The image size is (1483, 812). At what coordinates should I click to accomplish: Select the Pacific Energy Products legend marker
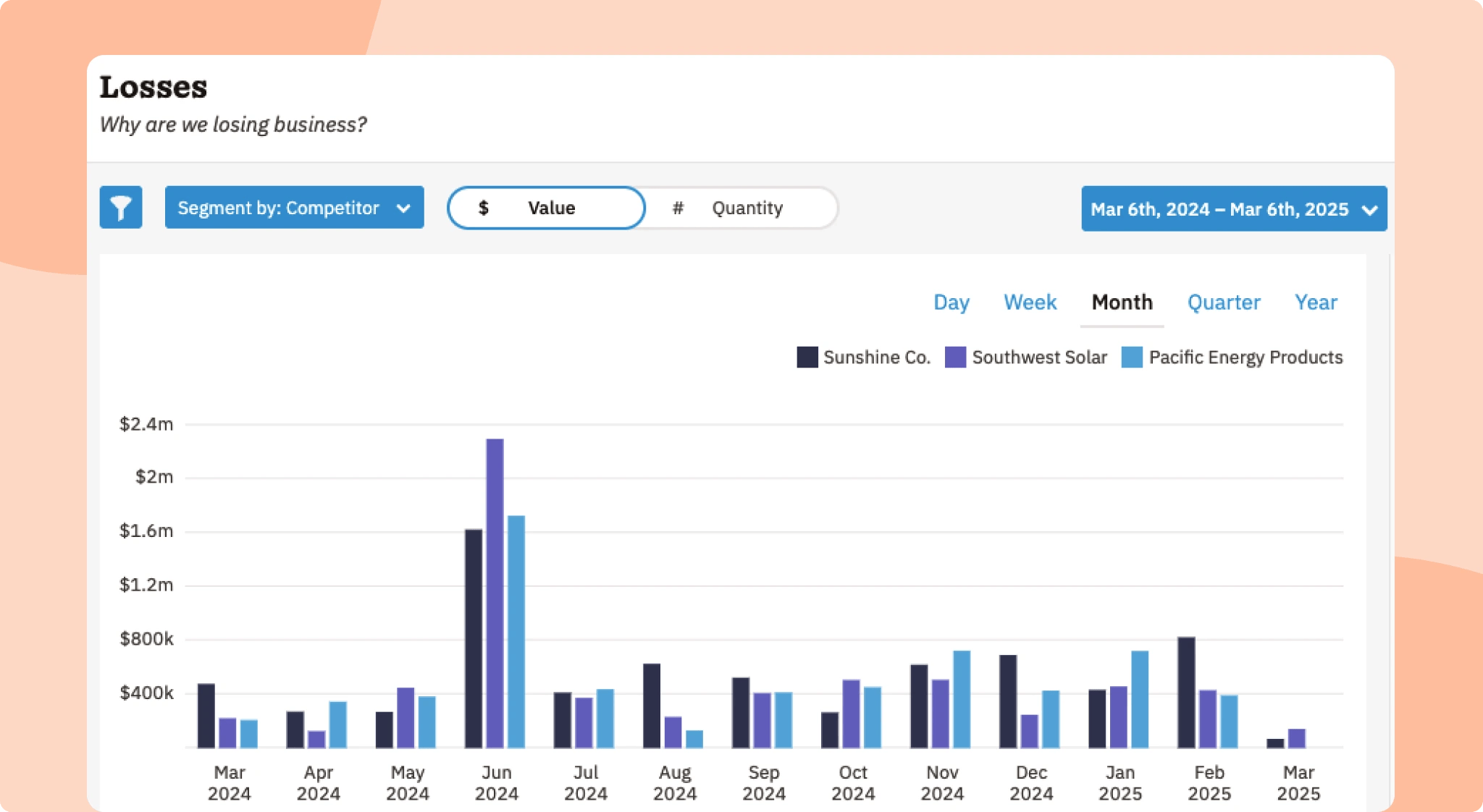coord(1131,357)
